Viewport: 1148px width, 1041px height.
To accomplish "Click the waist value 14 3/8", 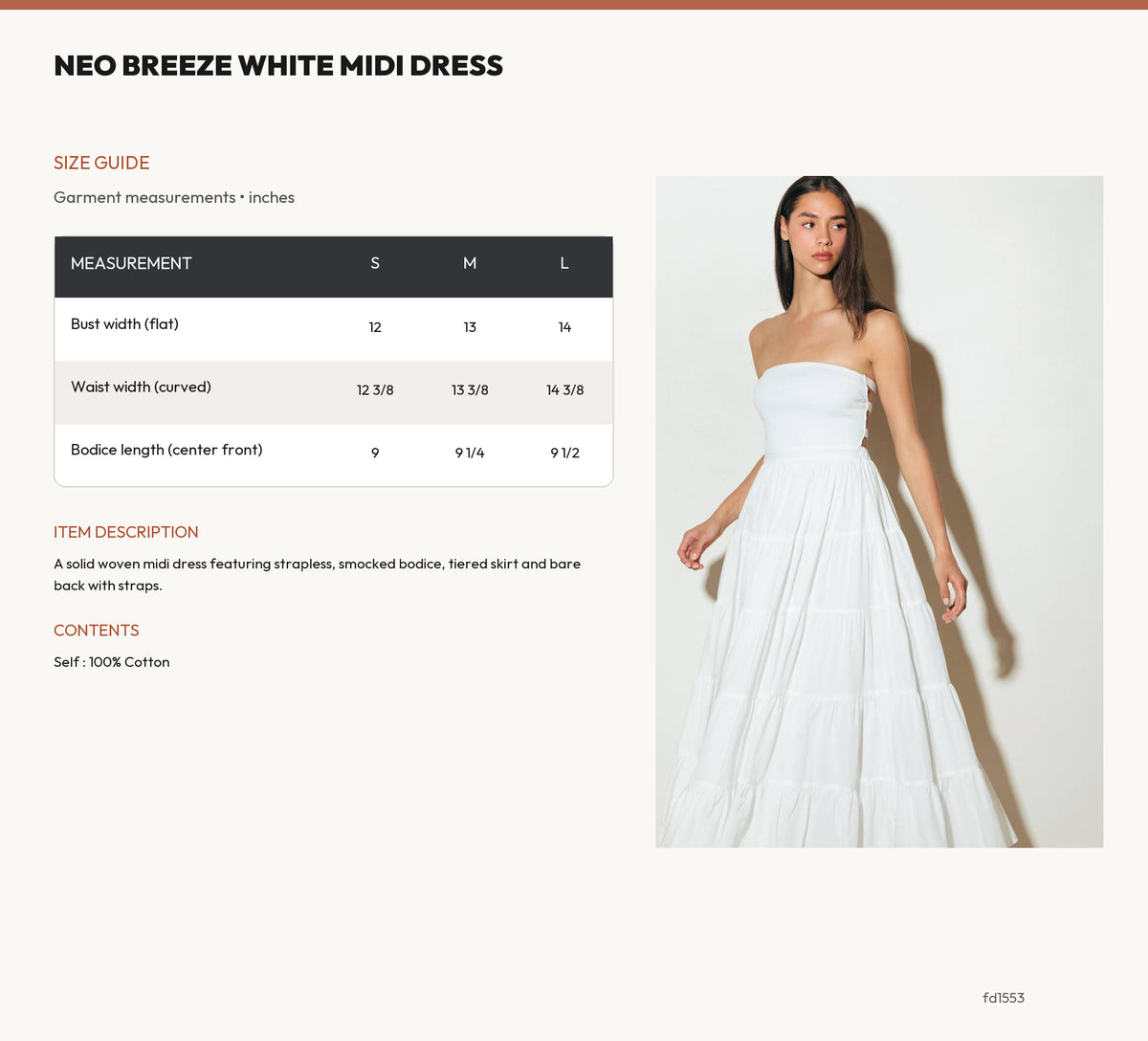I will 564,390.
